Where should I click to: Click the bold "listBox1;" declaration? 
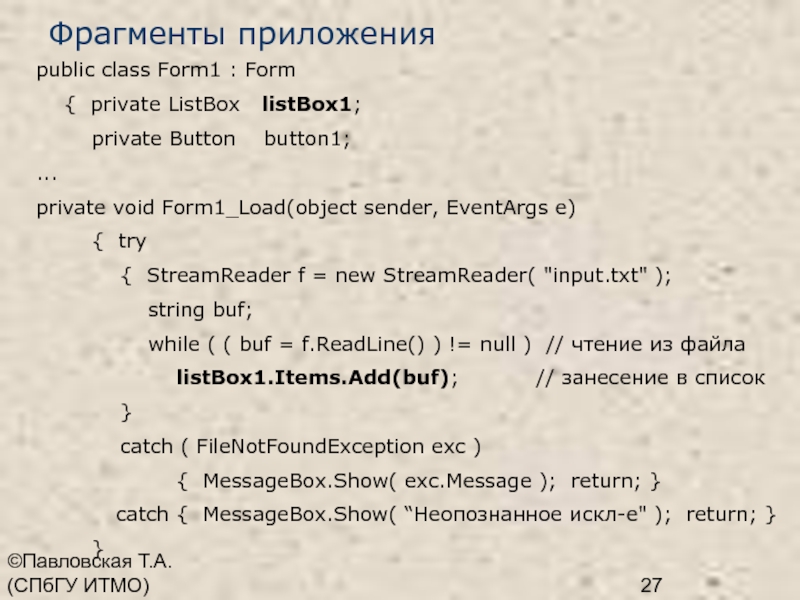point(311,104)
